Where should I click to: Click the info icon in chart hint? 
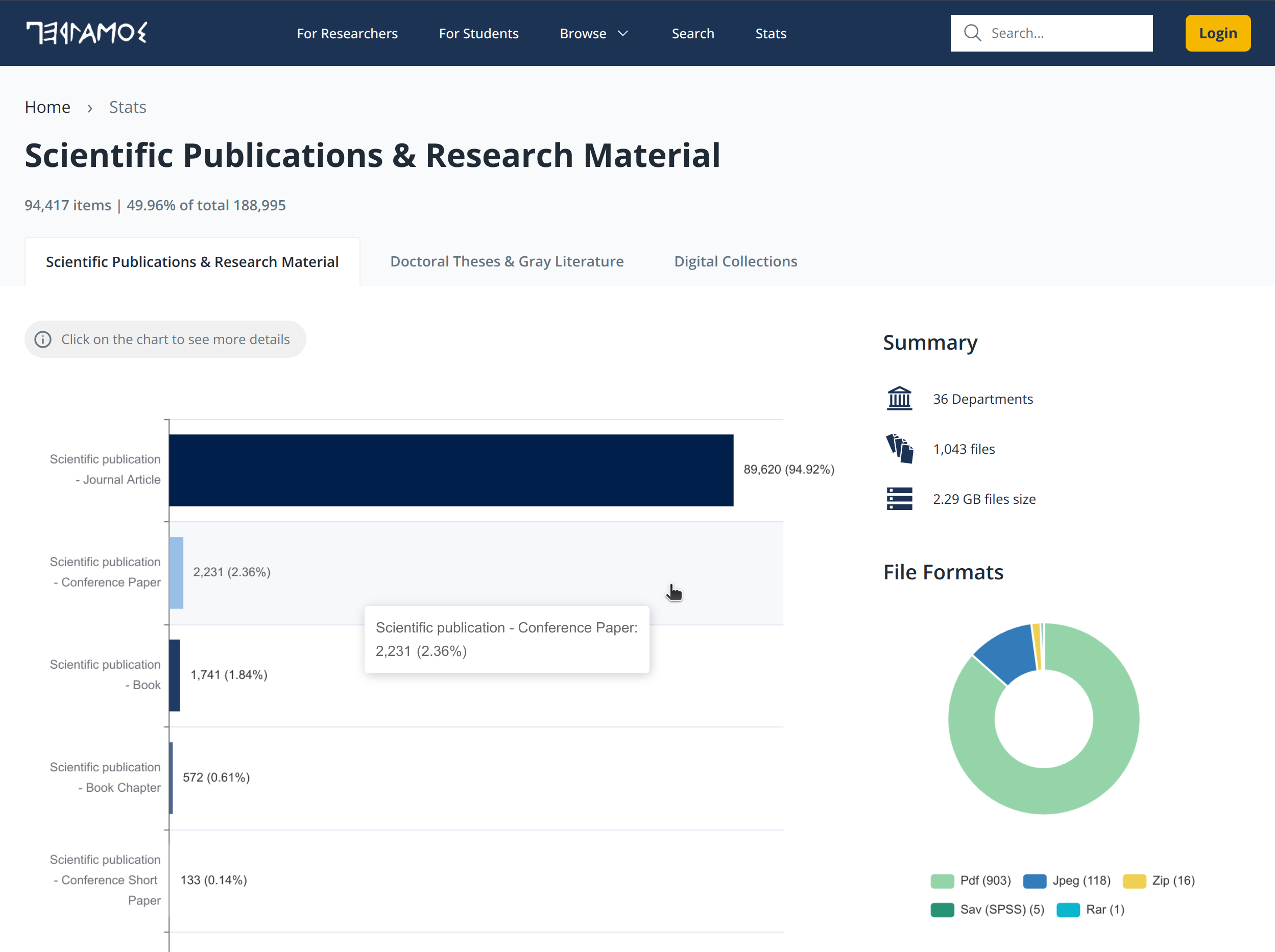(43, 339)
